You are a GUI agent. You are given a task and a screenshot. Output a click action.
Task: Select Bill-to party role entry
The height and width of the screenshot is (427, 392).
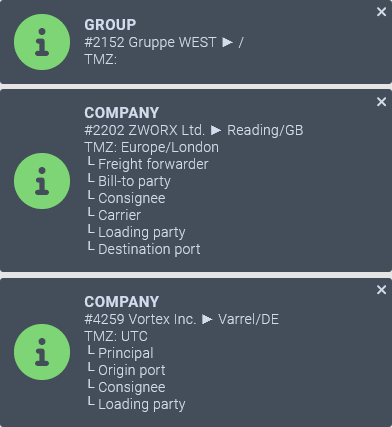pos(134,181)
